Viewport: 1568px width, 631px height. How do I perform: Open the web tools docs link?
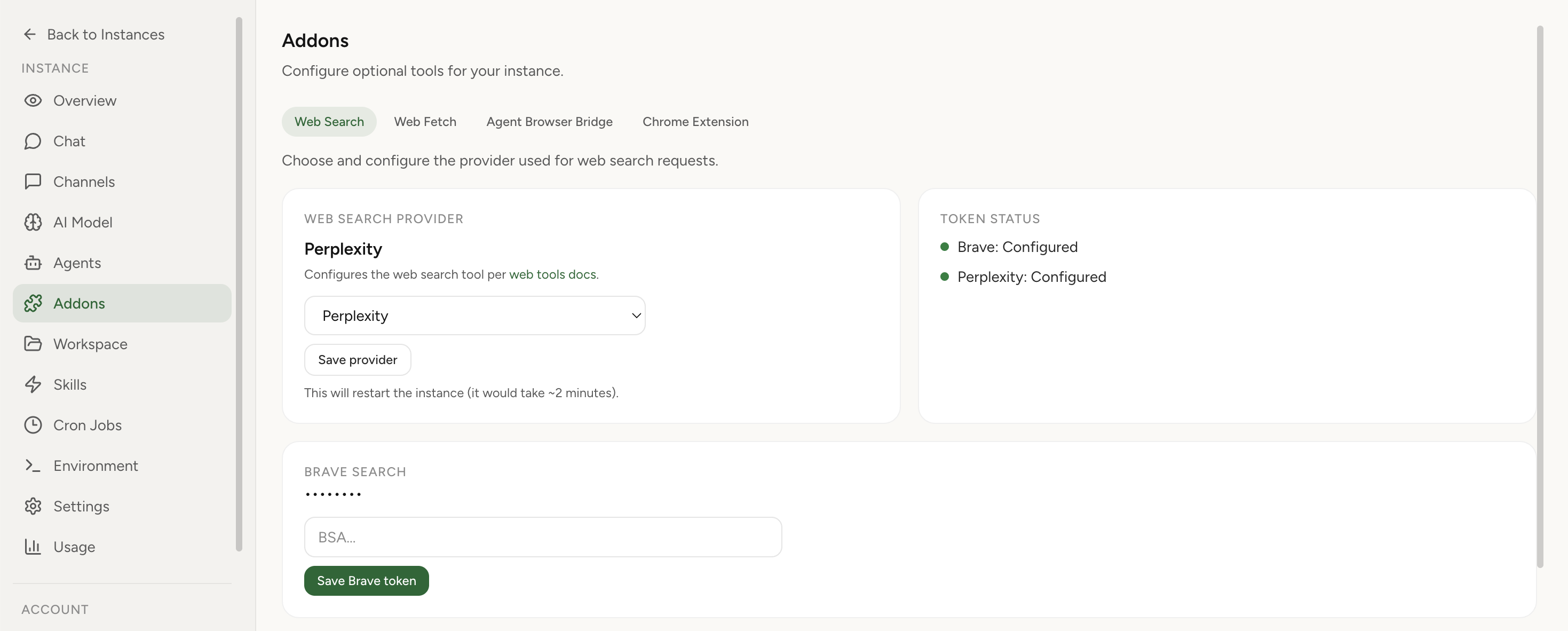(x=552, y=274)
